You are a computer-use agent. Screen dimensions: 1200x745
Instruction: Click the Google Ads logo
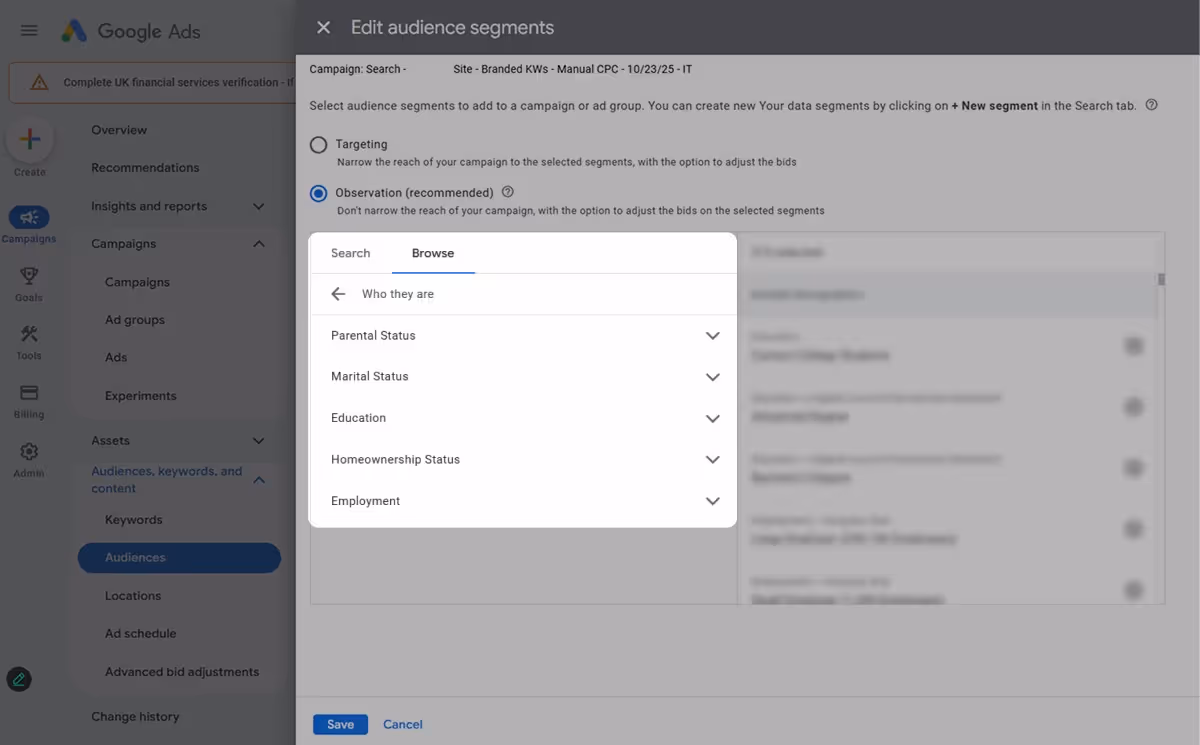click(130, 31)
